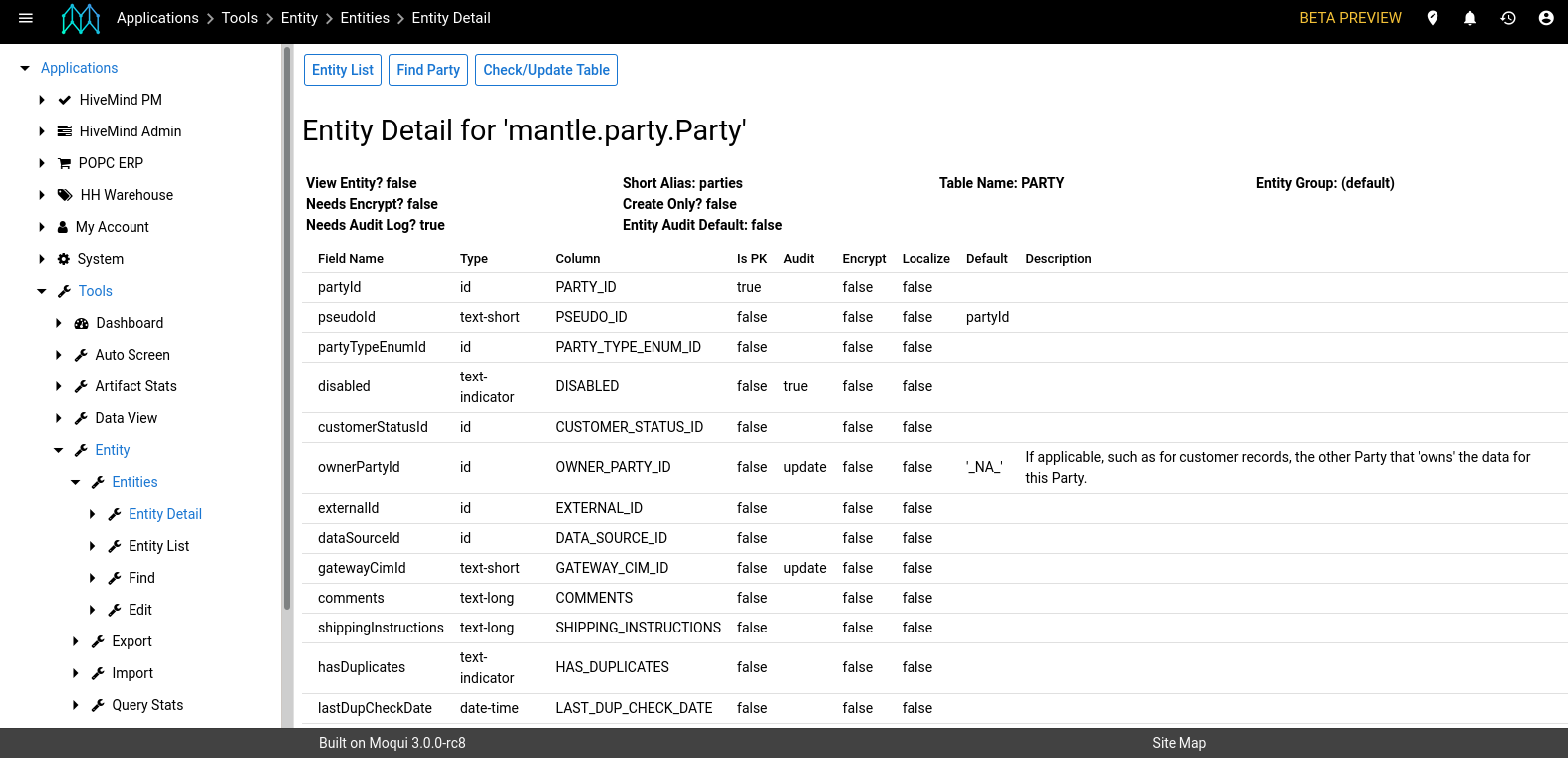Click the Check/Update Table button
The image size is (1568, 758).
coord(546,70)
